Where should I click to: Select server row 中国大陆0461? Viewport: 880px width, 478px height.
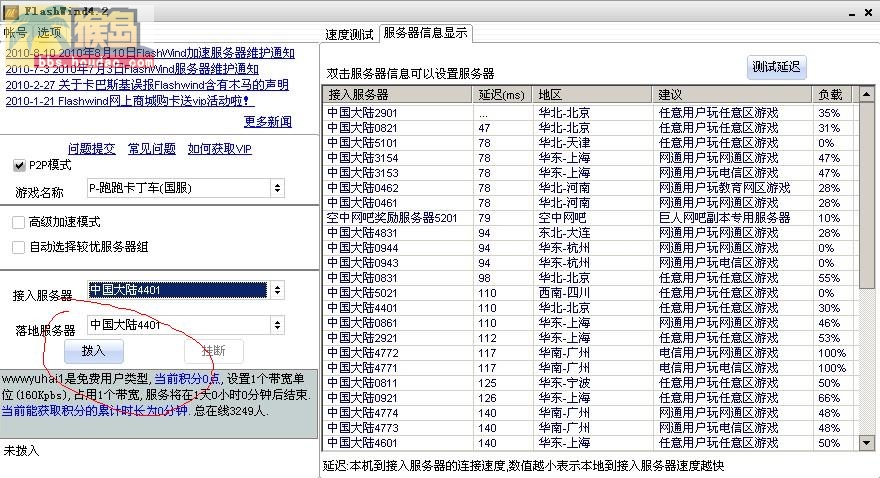588,203
